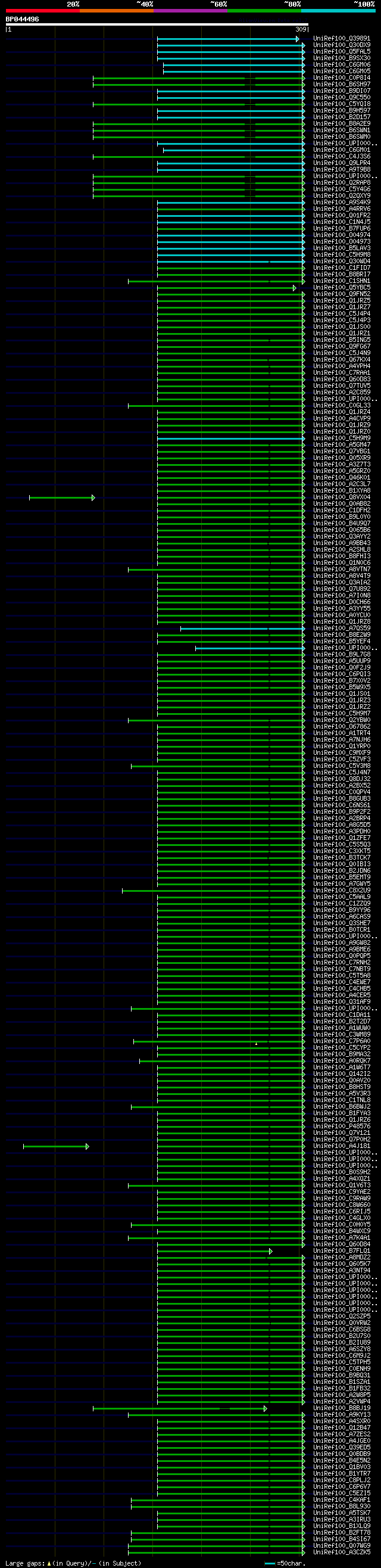Select the UniRef100_Q5FAL5 hit label

click(342, 52)
